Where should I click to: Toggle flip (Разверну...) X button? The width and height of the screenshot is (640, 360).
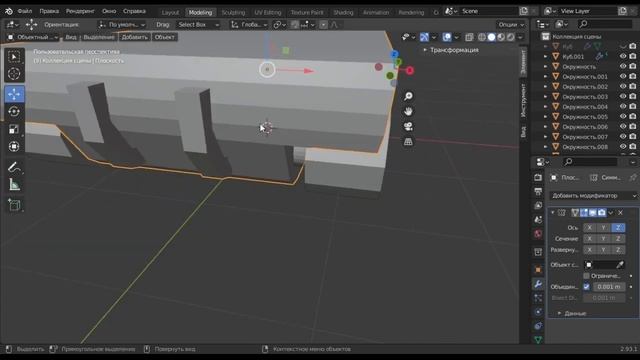pyautogui.click(x=589, y=249)
